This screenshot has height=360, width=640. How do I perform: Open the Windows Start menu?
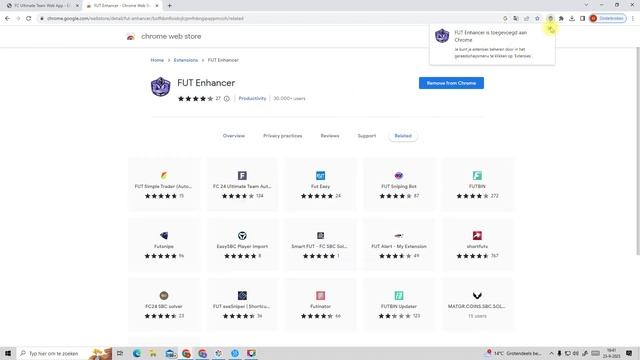pos(8,353)
